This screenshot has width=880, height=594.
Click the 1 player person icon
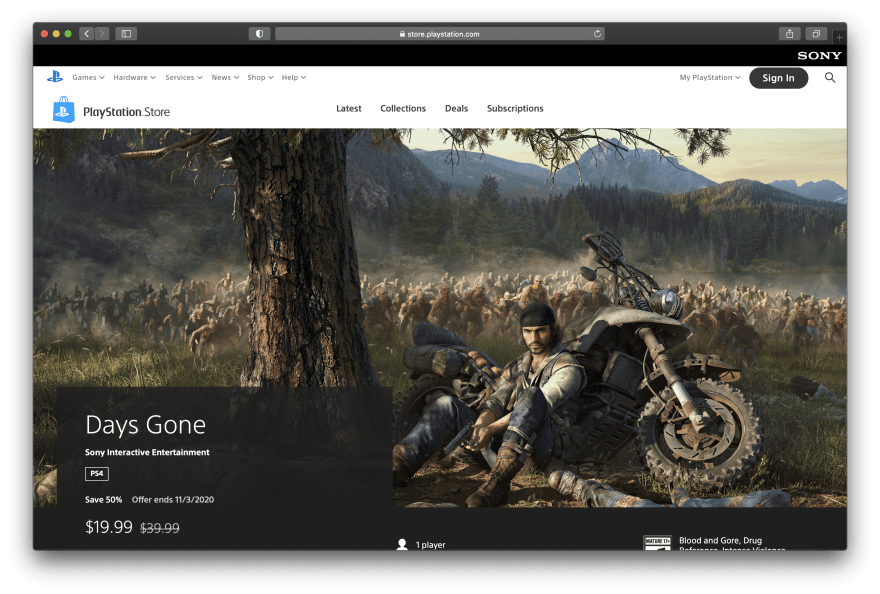[x=402, y=544]
